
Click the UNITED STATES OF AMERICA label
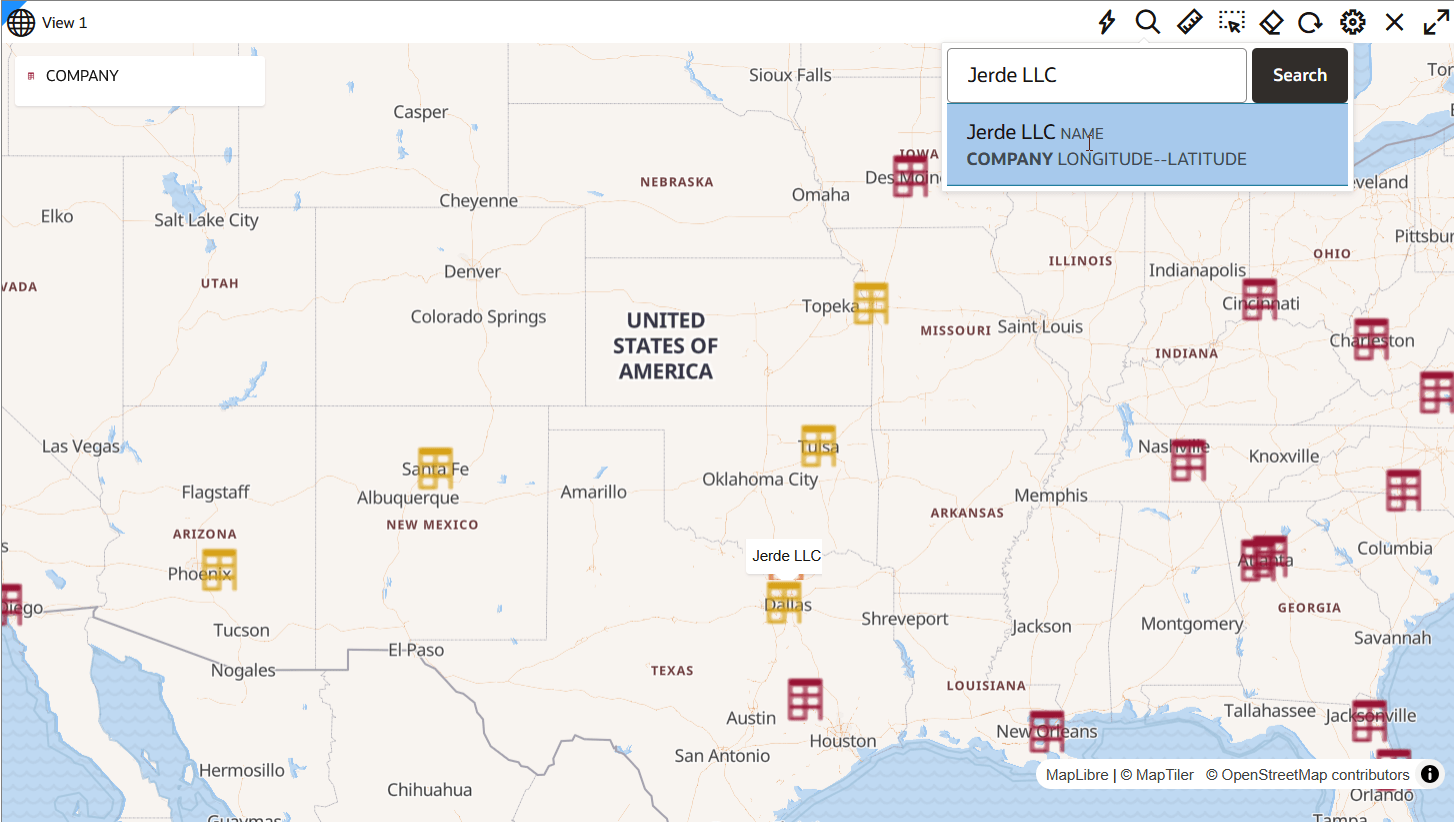665,346
